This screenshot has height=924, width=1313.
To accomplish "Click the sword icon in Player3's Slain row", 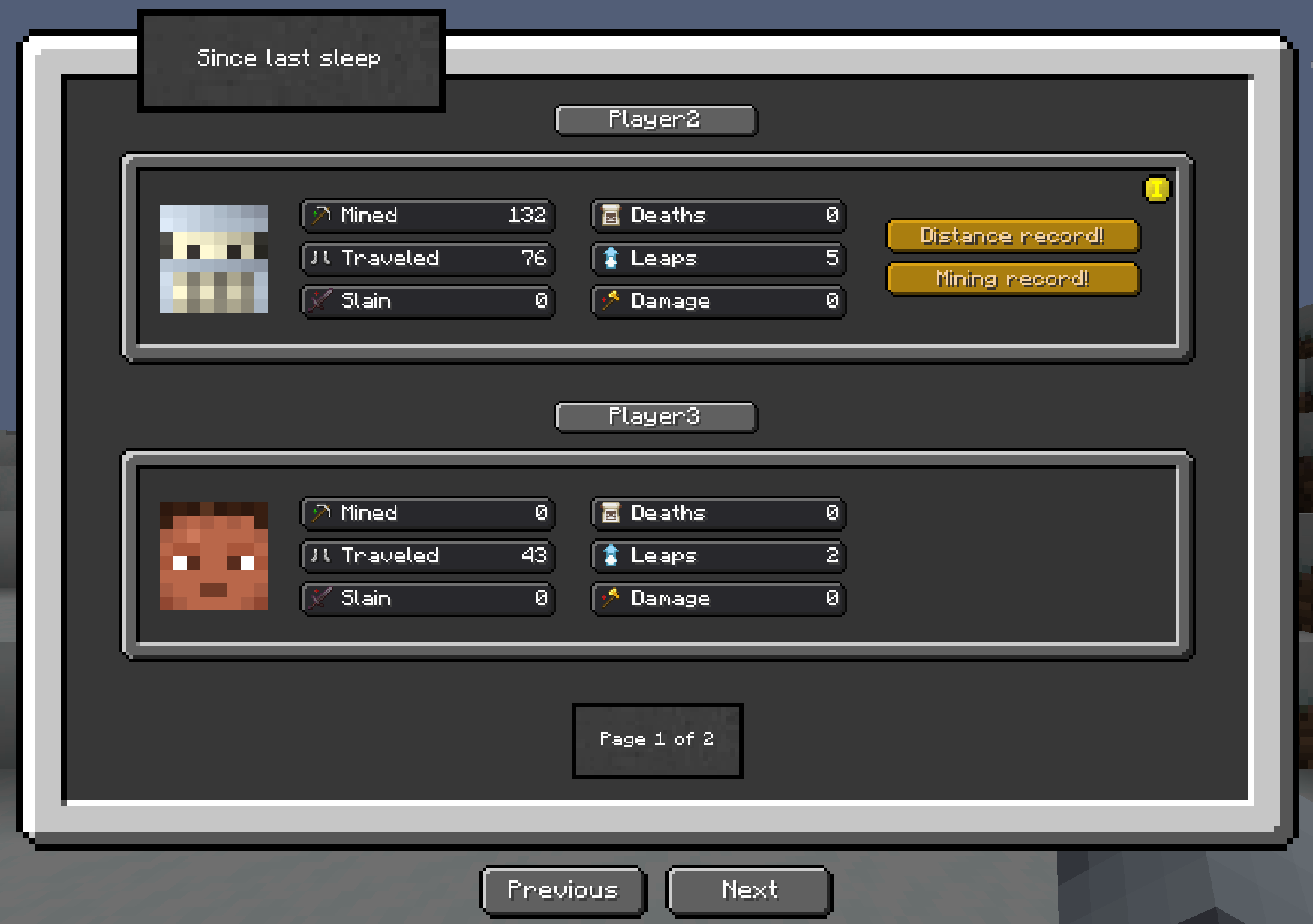I will point(321,598).
